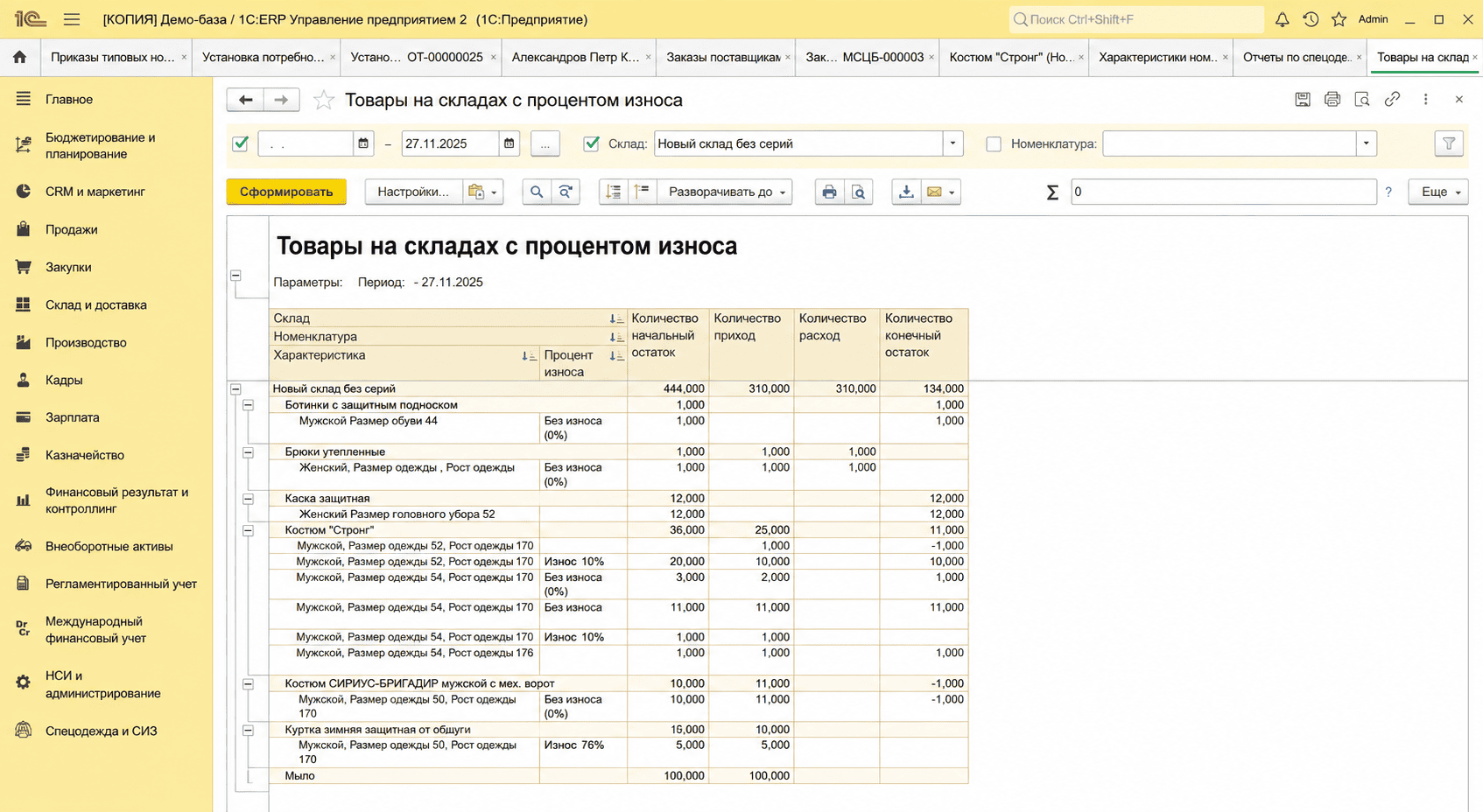1483x812 pixels.
Task: Collapse the Куртка зимняя защитная group
Action: (x=249, y=730)
